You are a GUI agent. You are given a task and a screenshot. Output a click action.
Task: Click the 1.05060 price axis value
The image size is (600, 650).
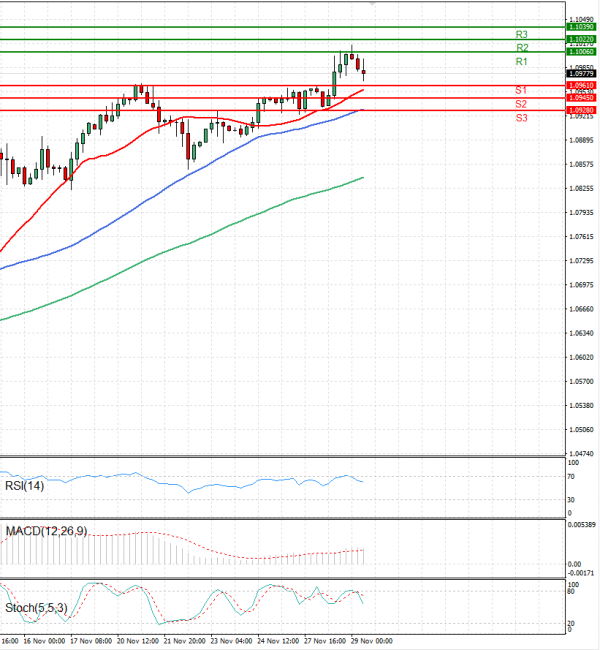pyautogui.click(x=581, y=429)
